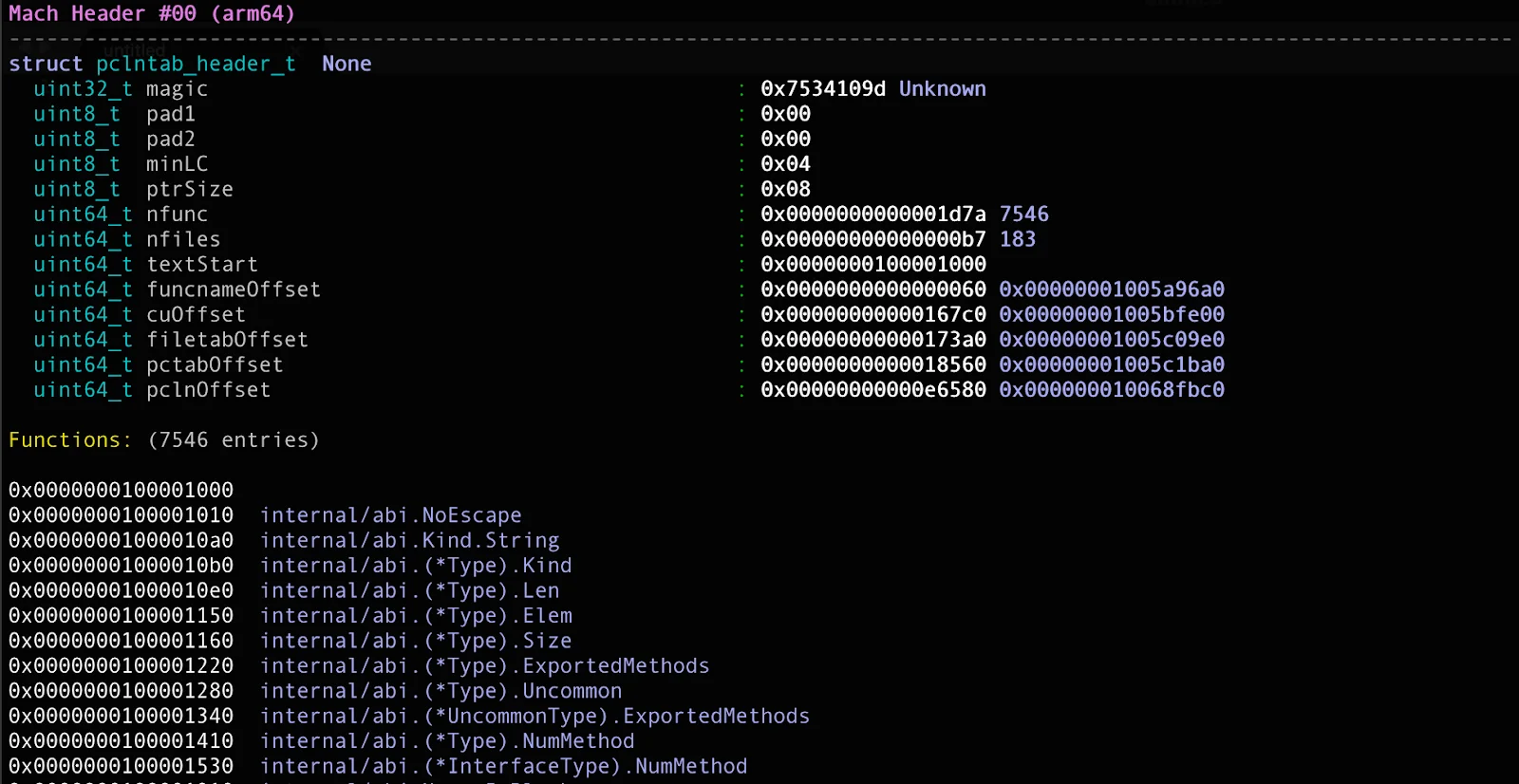The width and height of the screenshot is (1519, 784).
Task: Click function name internal/abi.(*Type).Kind
Action: [x=416, y=566]
